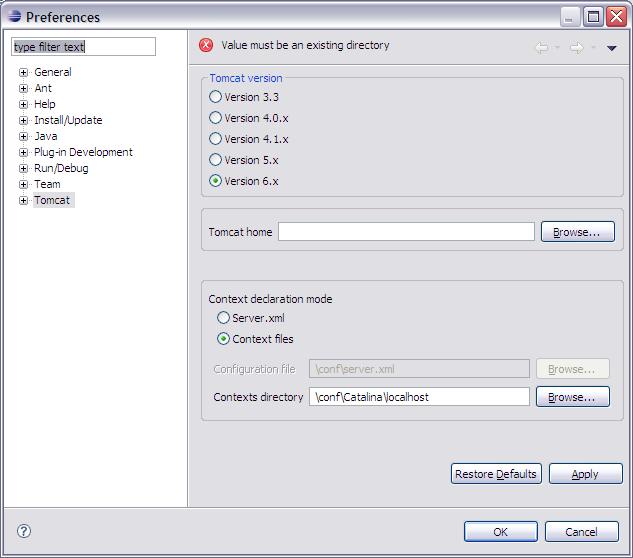
Task: Open the forward history dropdown arrow
Action: click(x=593, y=48)
